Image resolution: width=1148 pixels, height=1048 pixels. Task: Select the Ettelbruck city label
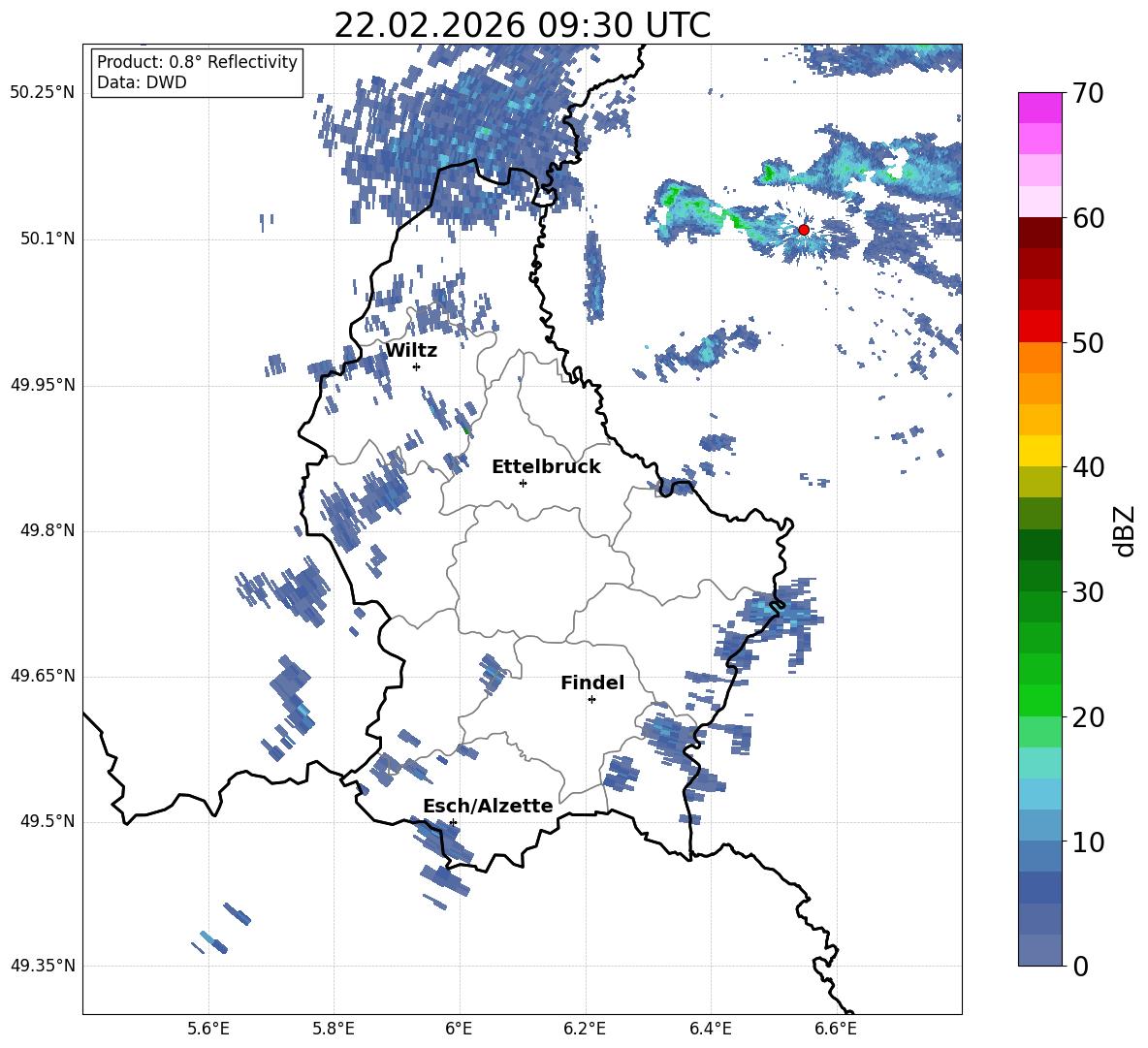(x=546, y=467)
